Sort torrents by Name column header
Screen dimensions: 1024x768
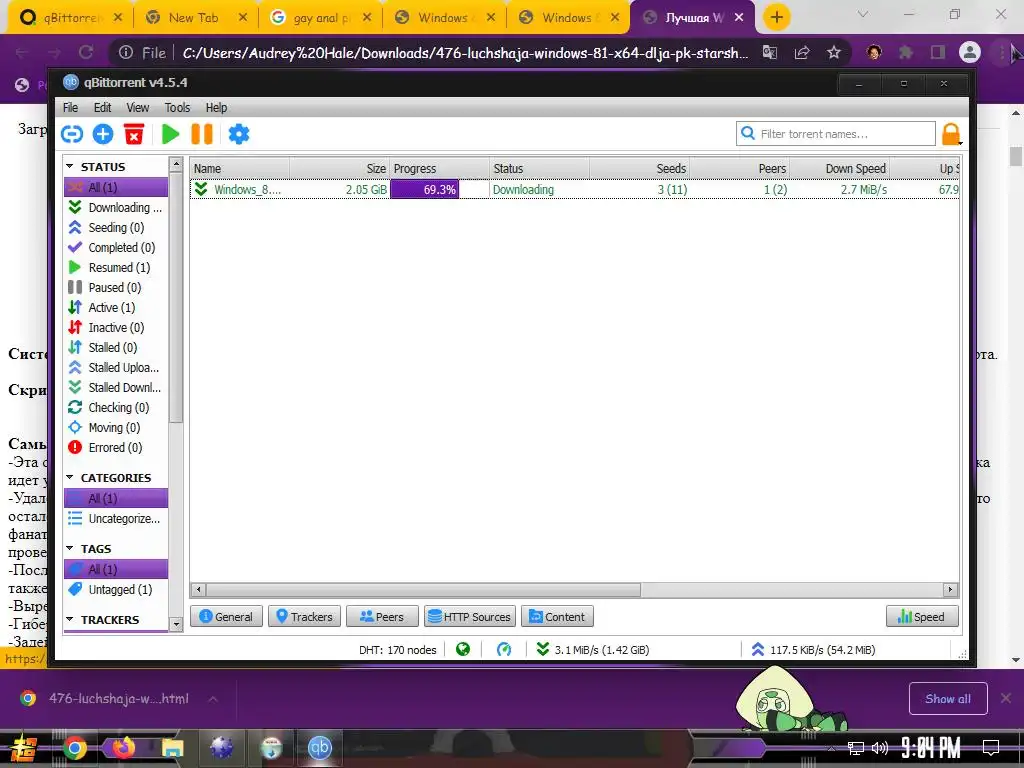tap(240, 168)
